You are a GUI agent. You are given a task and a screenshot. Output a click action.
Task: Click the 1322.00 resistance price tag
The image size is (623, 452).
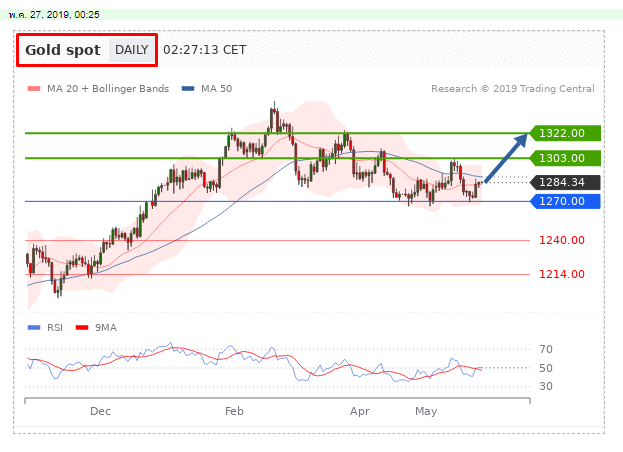(565, 133)
